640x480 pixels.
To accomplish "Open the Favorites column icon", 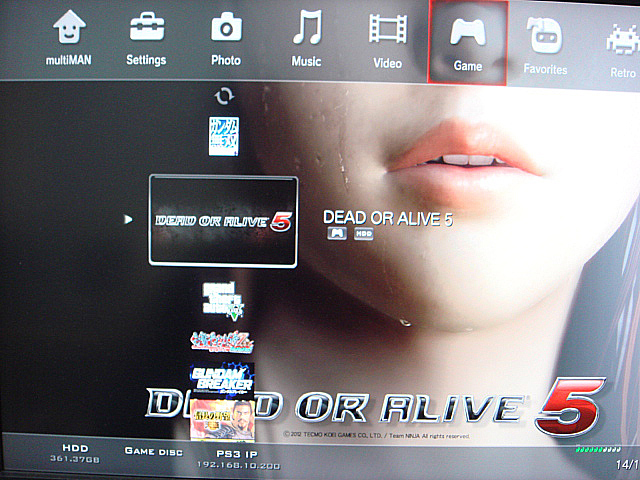I will (544, 36).
